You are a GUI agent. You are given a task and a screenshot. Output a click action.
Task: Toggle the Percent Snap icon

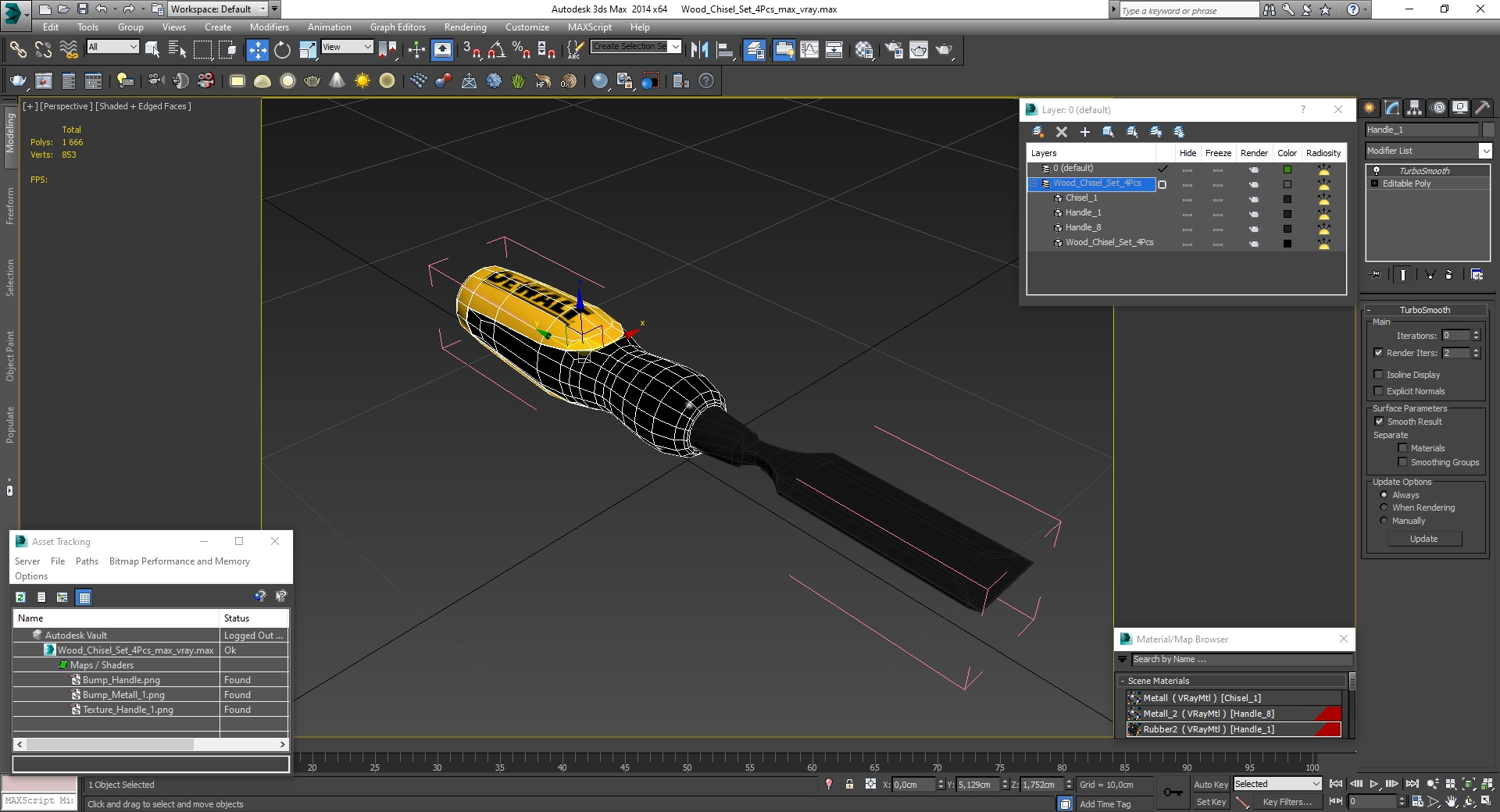point(521,50)
